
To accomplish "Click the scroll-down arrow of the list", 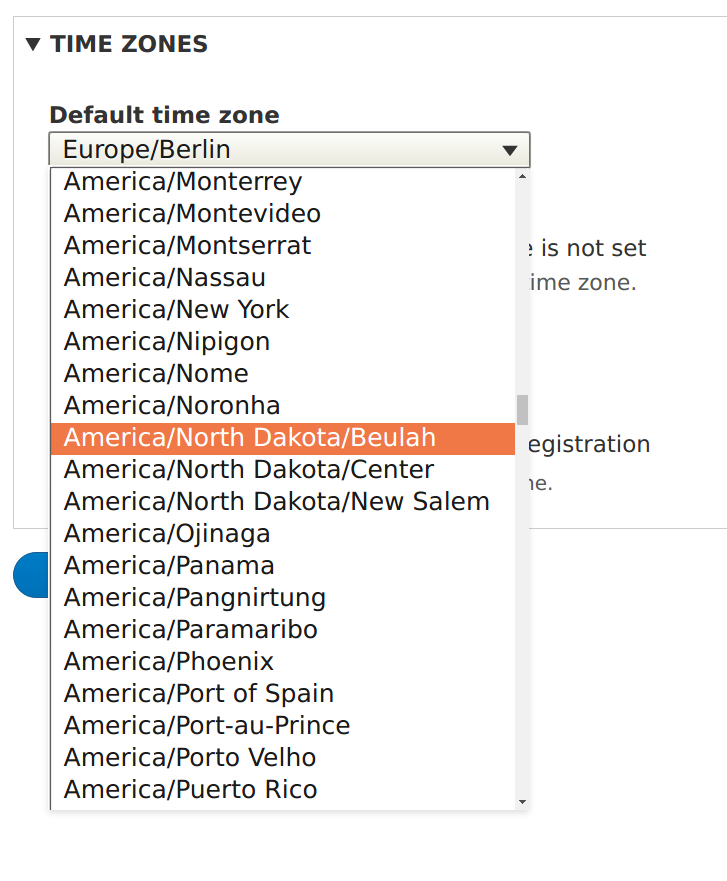I will point(522,801).
